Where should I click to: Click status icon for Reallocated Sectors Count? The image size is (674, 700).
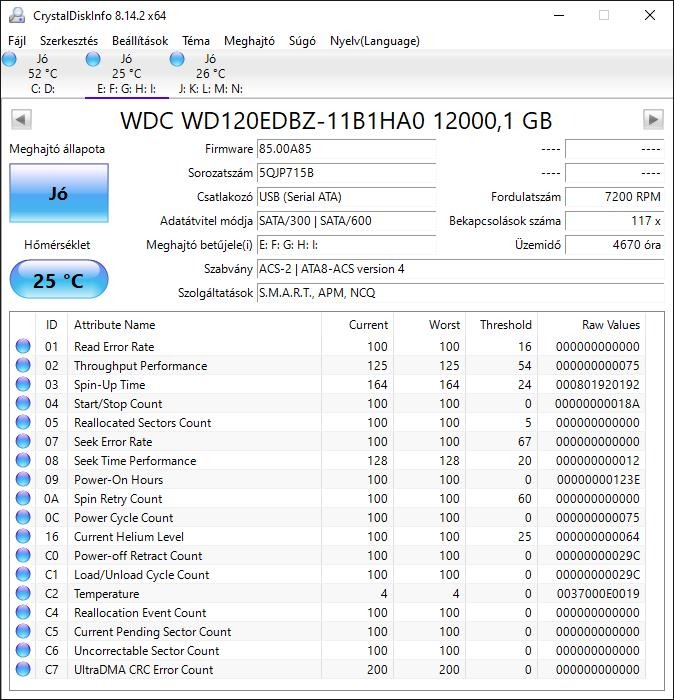coord(23,422)
